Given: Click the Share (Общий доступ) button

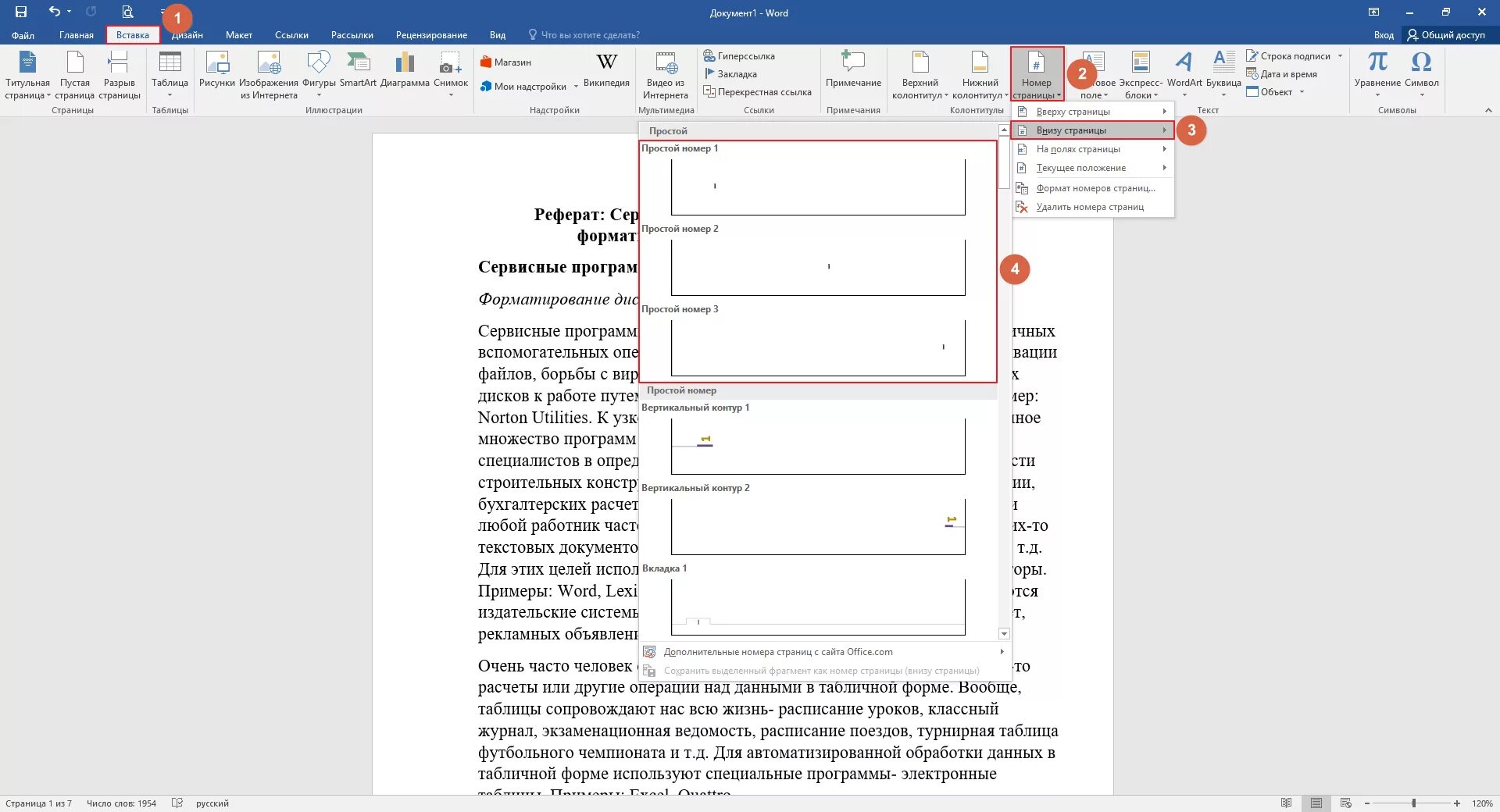Looking at the screenshot, I should click(x=1447, y=35).
